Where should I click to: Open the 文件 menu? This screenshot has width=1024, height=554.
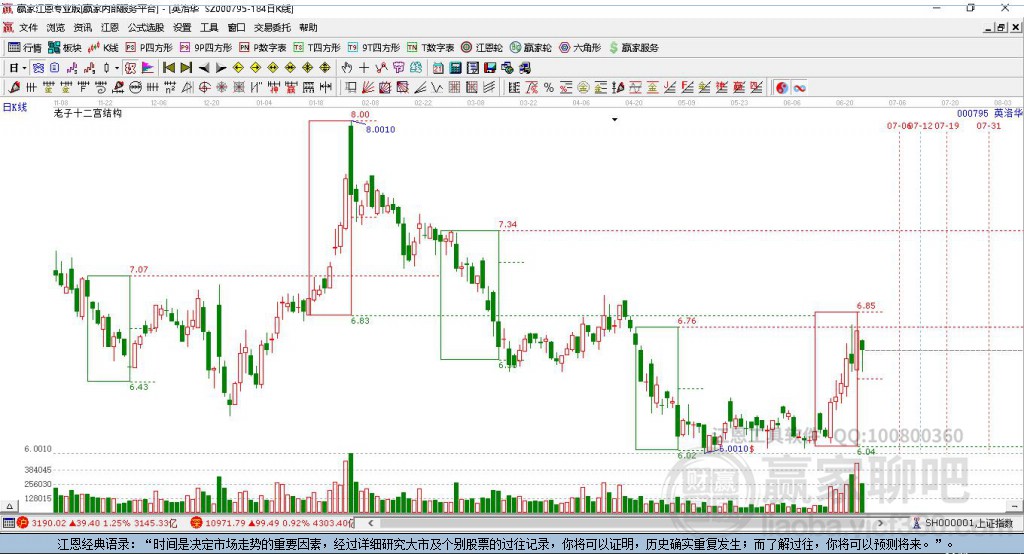28,27
